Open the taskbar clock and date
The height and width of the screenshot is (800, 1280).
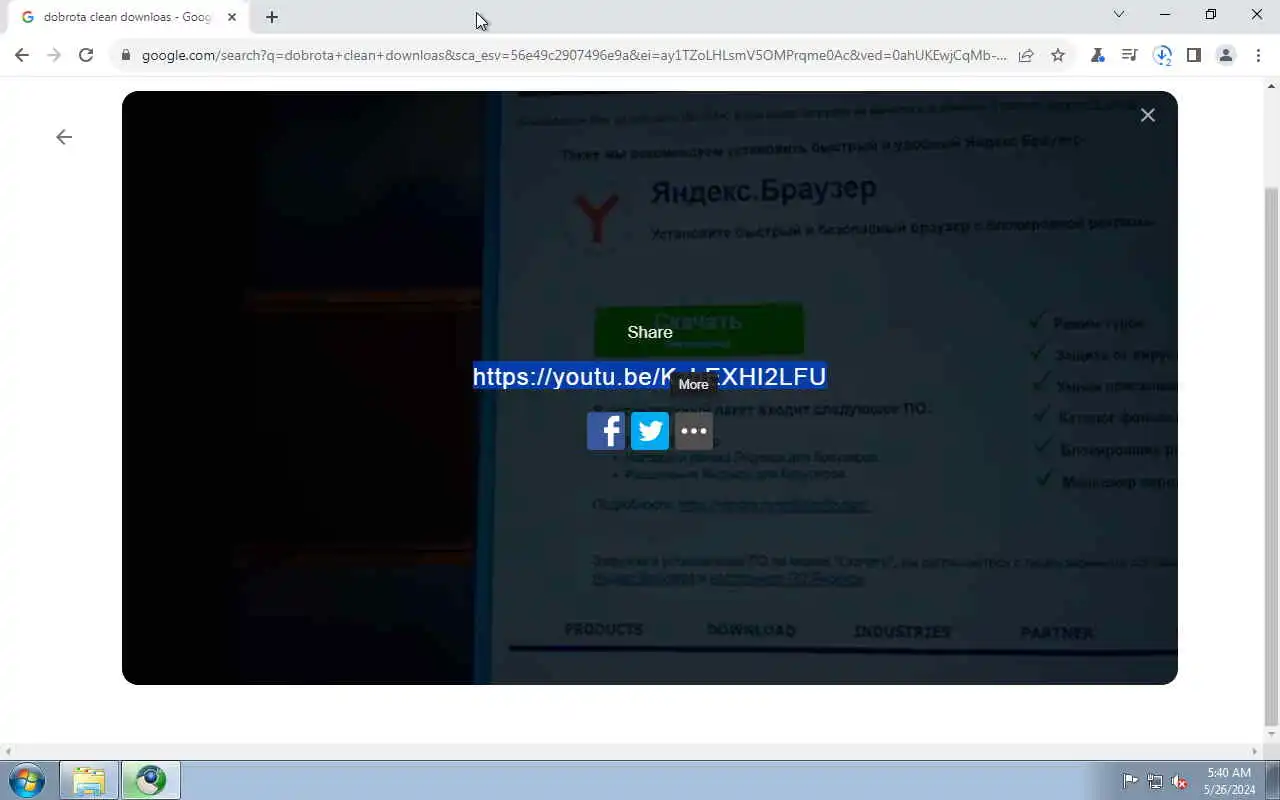tap(1229, 781)
